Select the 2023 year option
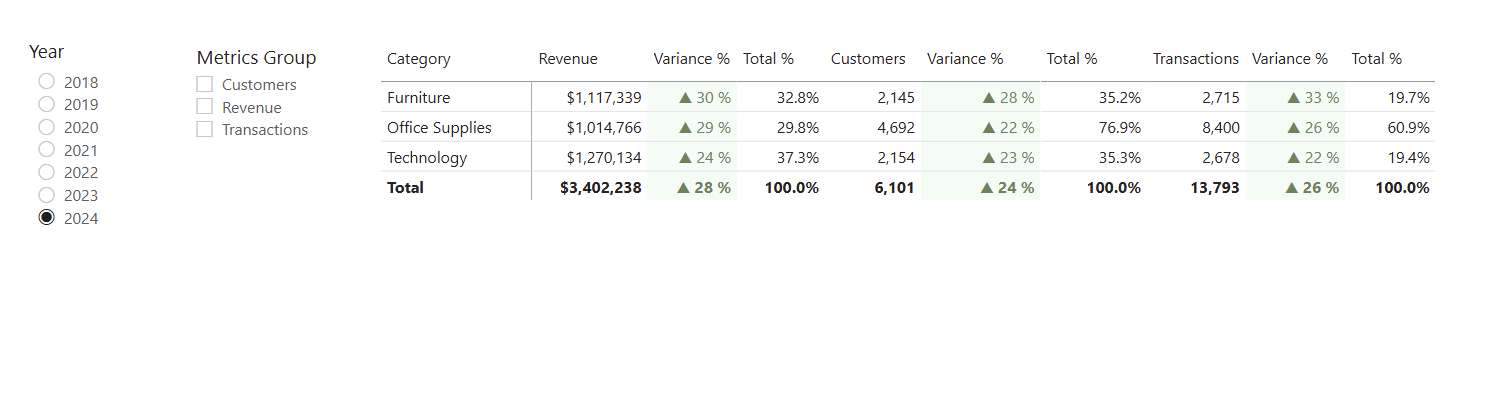This screenshot has width=1492, height=398. (x=46, y=195)
